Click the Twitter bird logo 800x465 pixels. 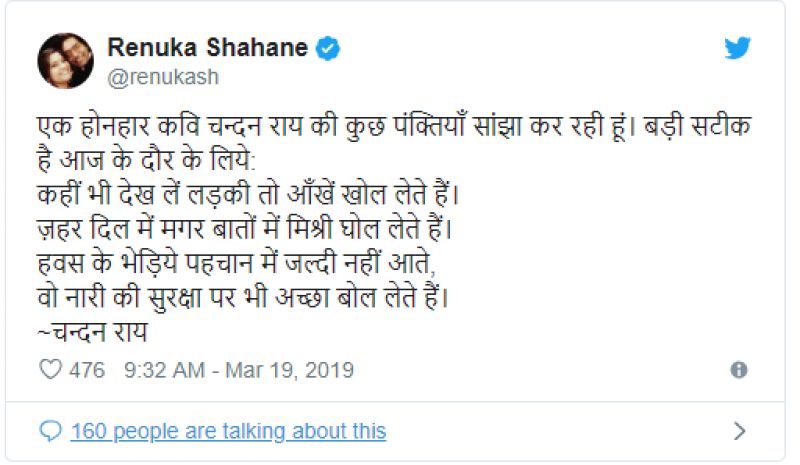click(737, 48)
